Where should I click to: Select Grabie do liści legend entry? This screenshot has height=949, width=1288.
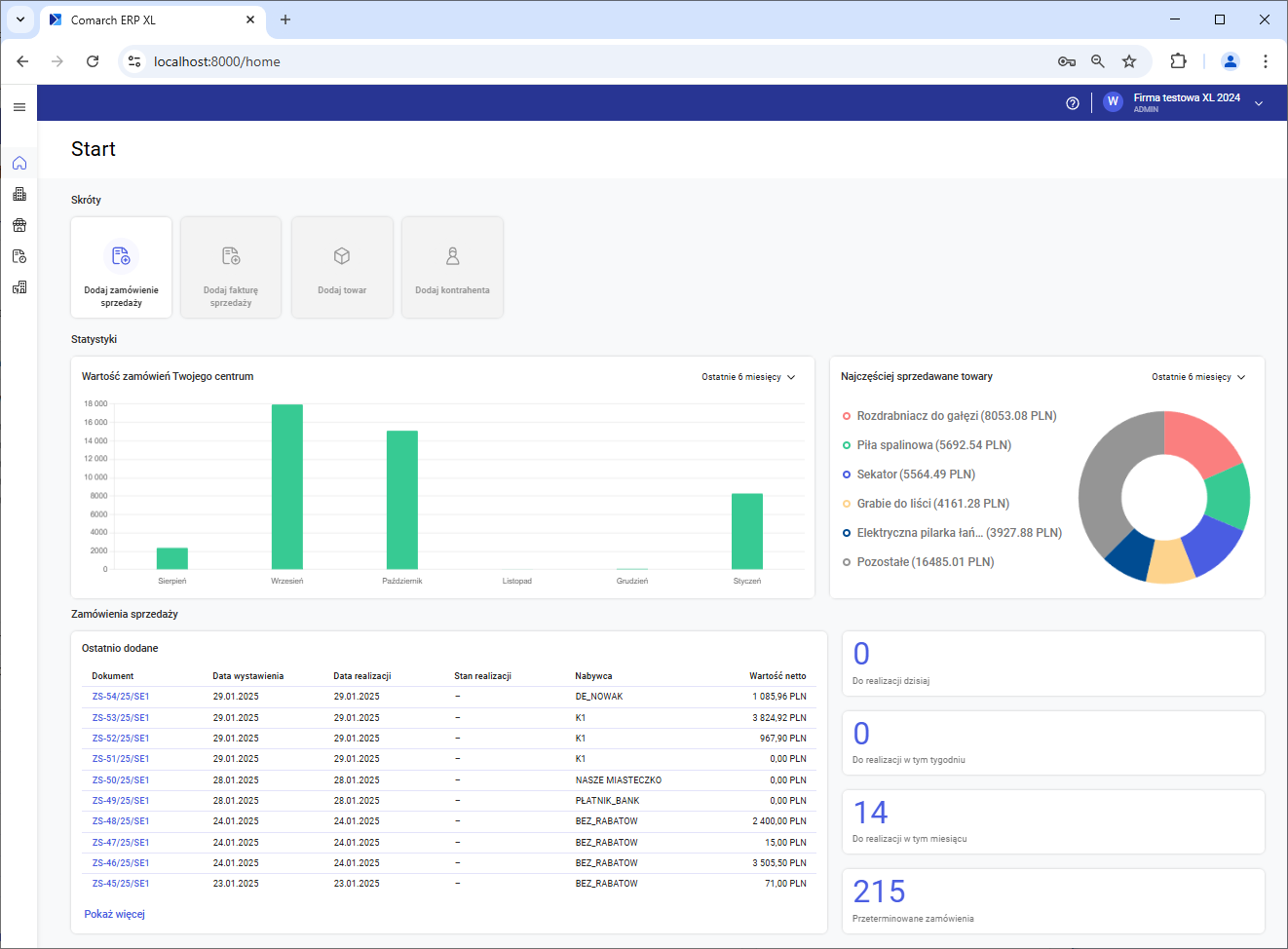point(927,504)
